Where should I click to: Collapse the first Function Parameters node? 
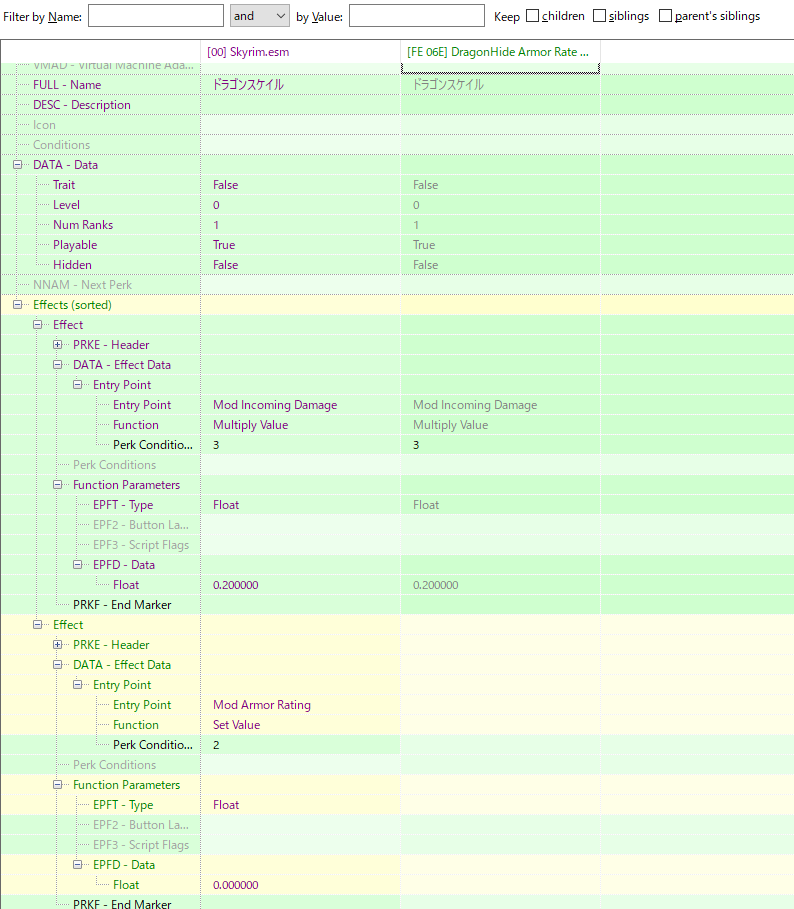58,485
